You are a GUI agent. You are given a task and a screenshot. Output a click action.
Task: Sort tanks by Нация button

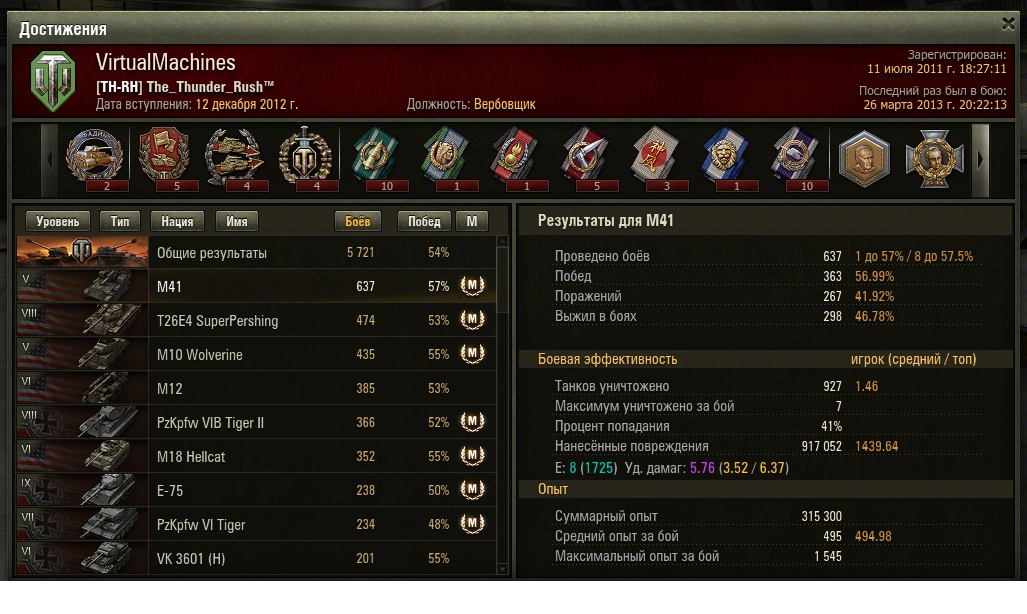coord(177,221)
